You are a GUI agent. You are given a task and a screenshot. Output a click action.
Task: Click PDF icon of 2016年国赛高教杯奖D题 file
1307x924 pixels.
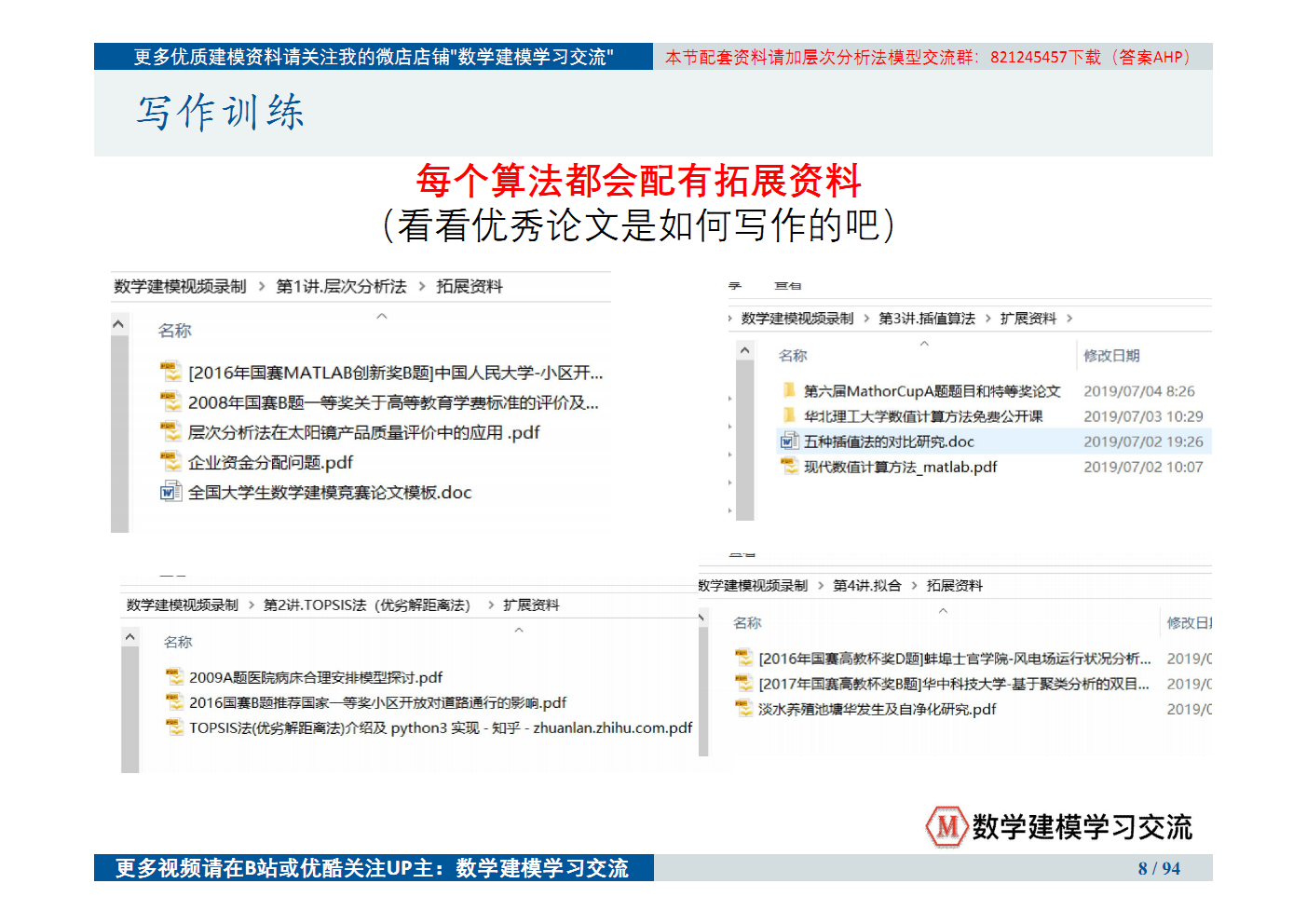(x=743, y=658)
